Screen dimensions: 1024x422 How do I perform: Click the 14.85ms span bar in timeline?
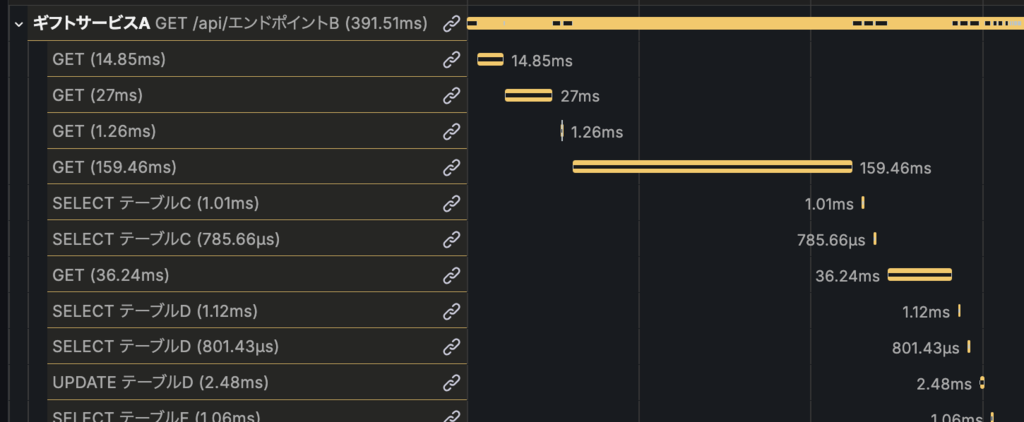pyautogui.click(x=490, y=60)
